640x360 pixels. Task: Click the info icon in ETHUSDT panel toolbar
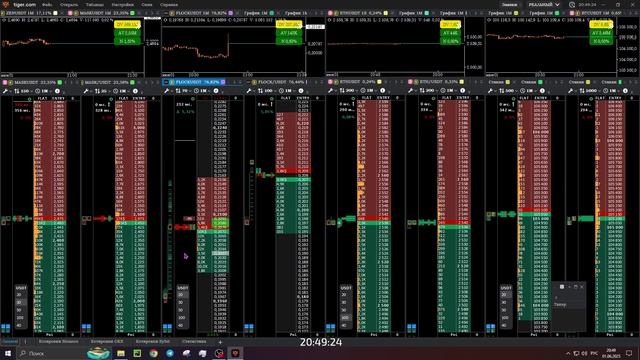(x=382, y=91)
